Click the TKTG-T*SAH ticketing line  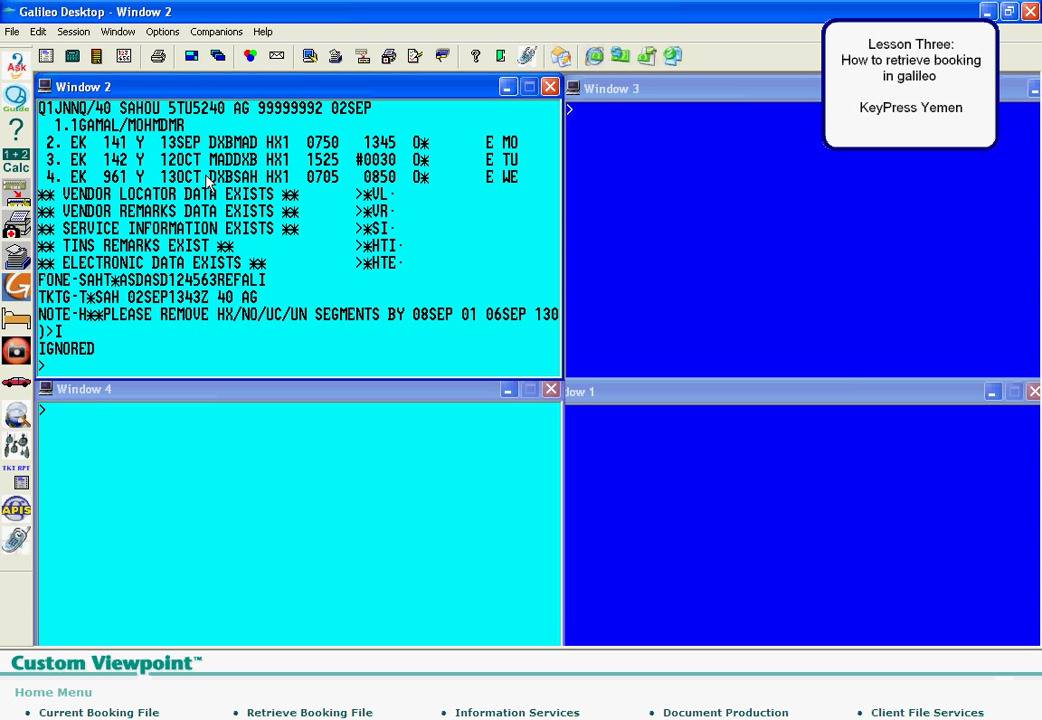coord(148,297)
